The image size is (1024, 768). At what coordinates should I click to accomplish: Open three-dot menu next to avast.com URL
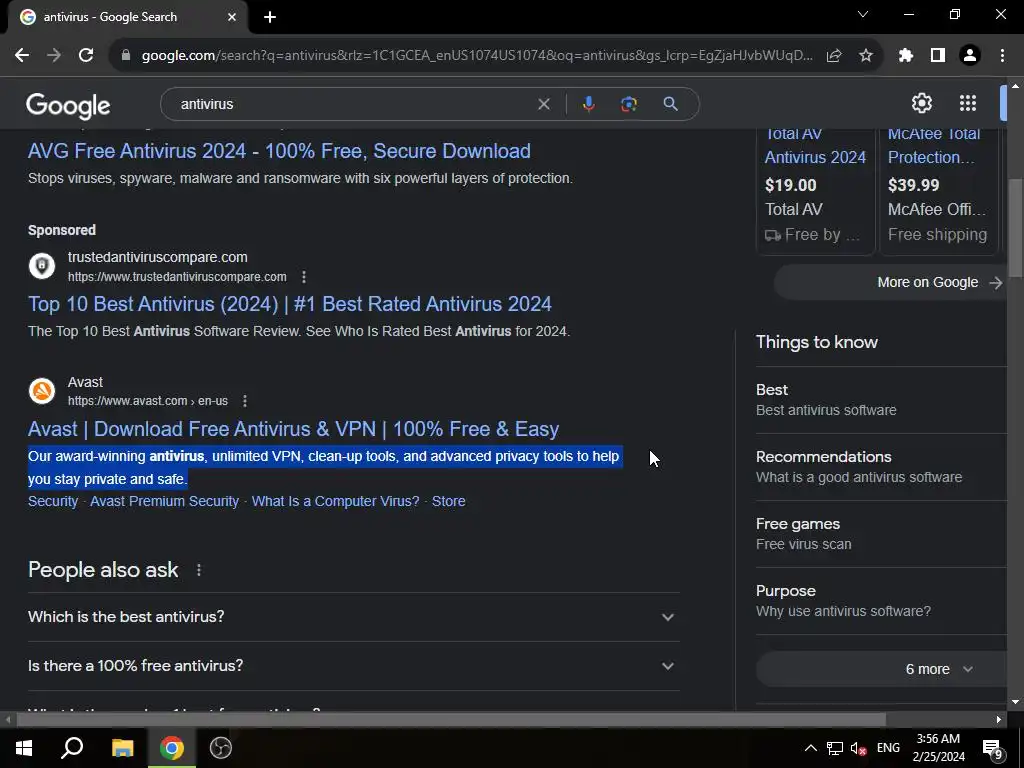[x=245, y=401]
